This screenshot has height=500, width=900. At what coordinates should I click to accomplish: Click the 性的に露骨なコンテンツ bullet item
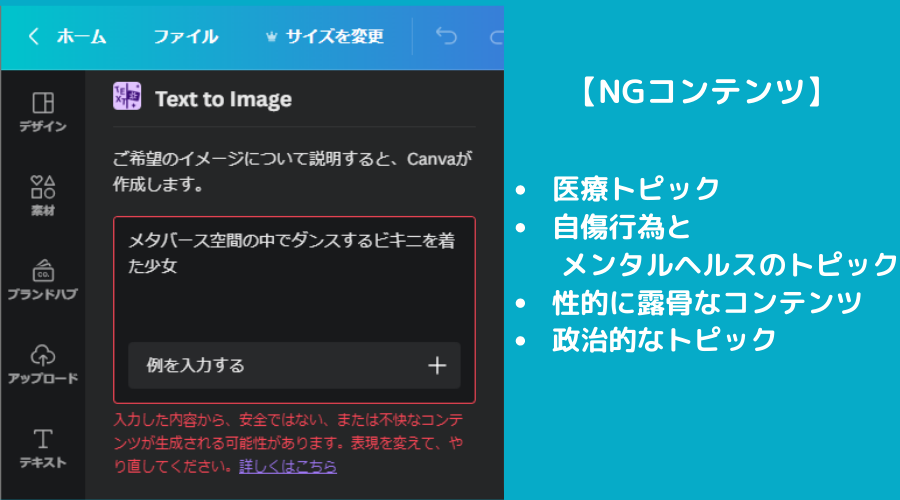click(707, 303)
